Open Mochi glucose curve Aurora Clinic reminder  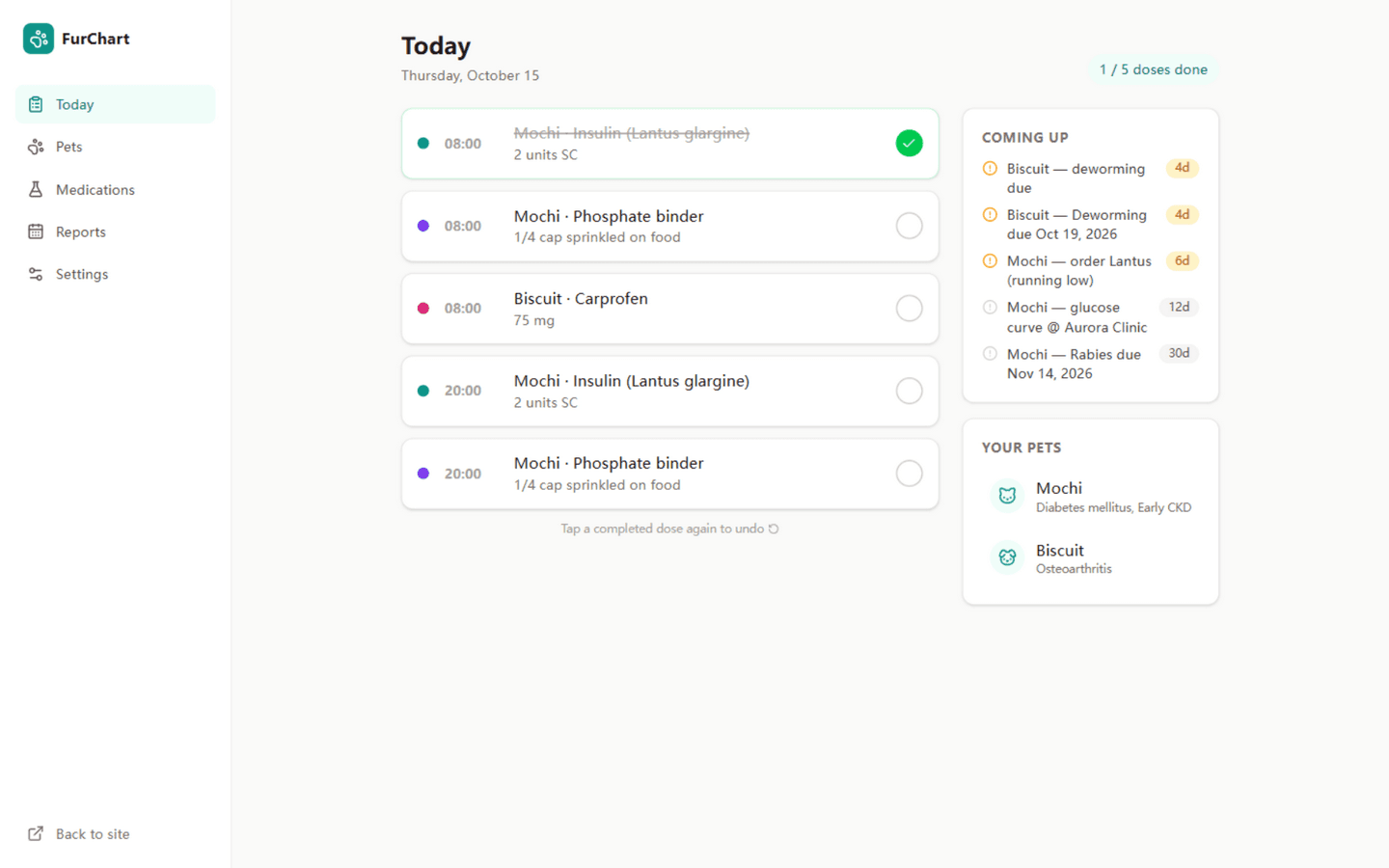click(1090, 317)
